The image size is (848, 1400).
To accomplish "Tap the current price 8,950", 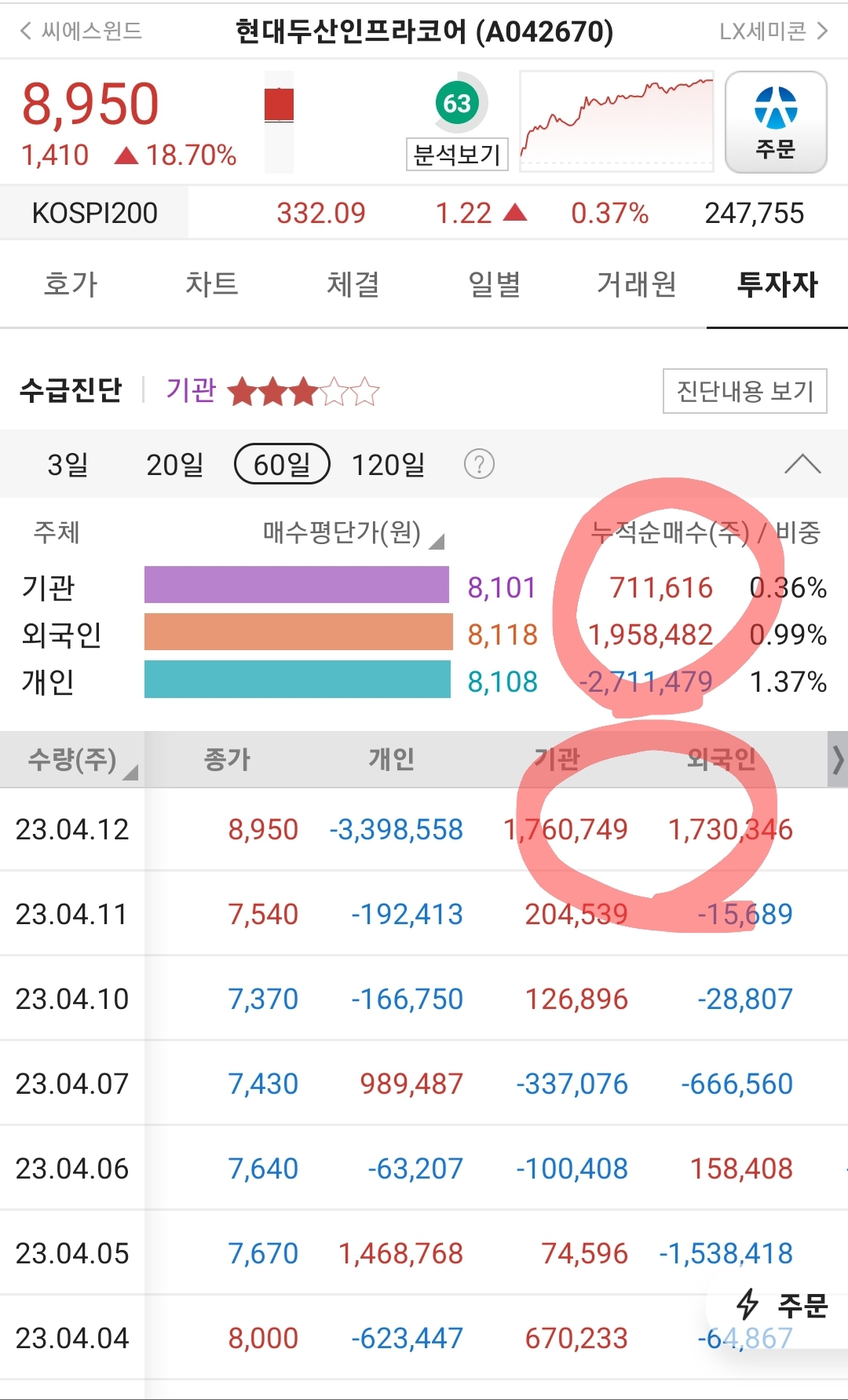I will [x=90, y=104].
